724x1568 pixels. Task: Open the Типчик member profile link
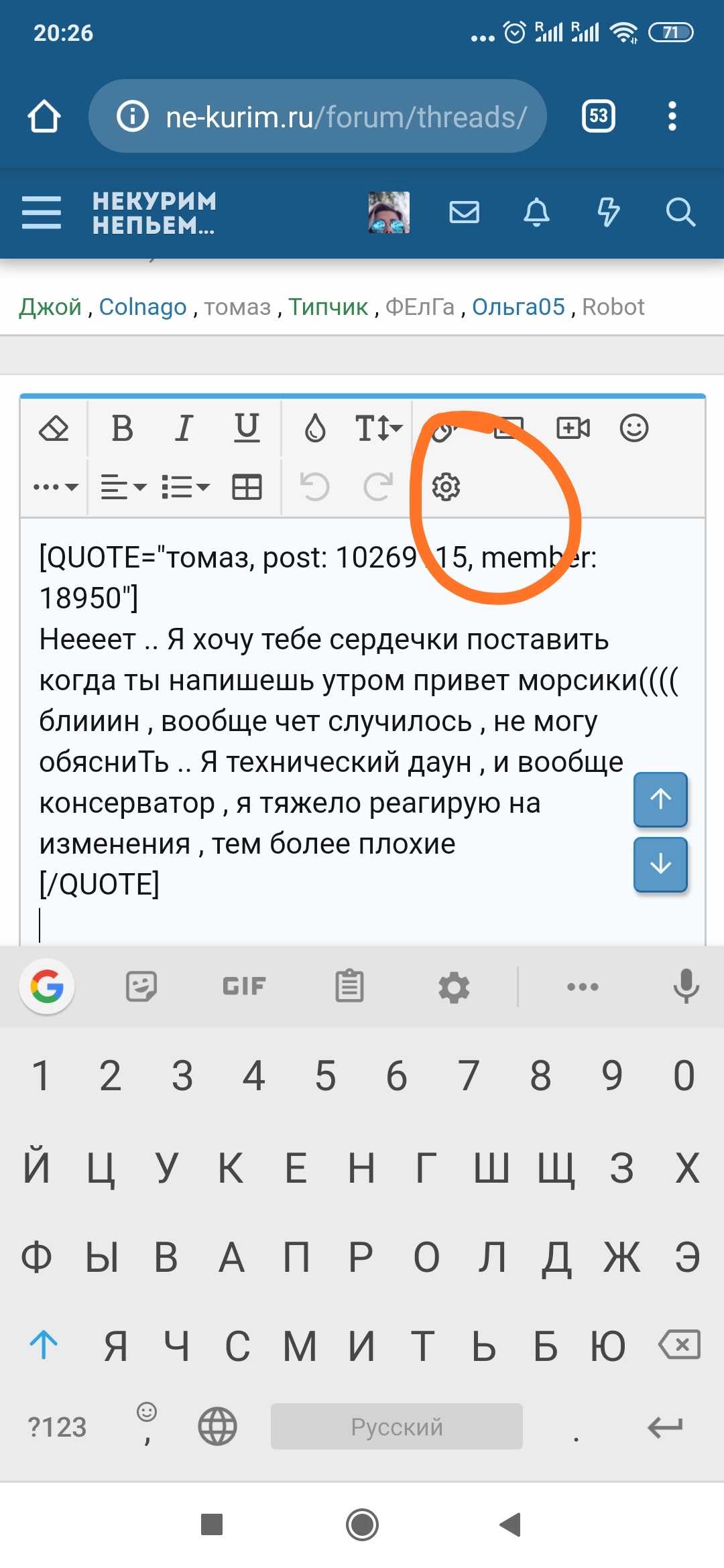pos(328,307)
